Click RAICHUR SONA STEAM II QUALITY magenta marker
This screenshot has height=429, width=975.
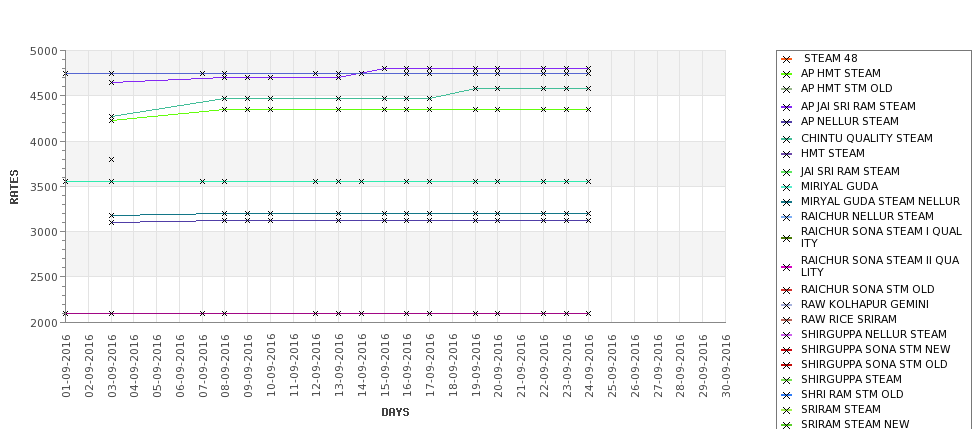pos(787,267)
